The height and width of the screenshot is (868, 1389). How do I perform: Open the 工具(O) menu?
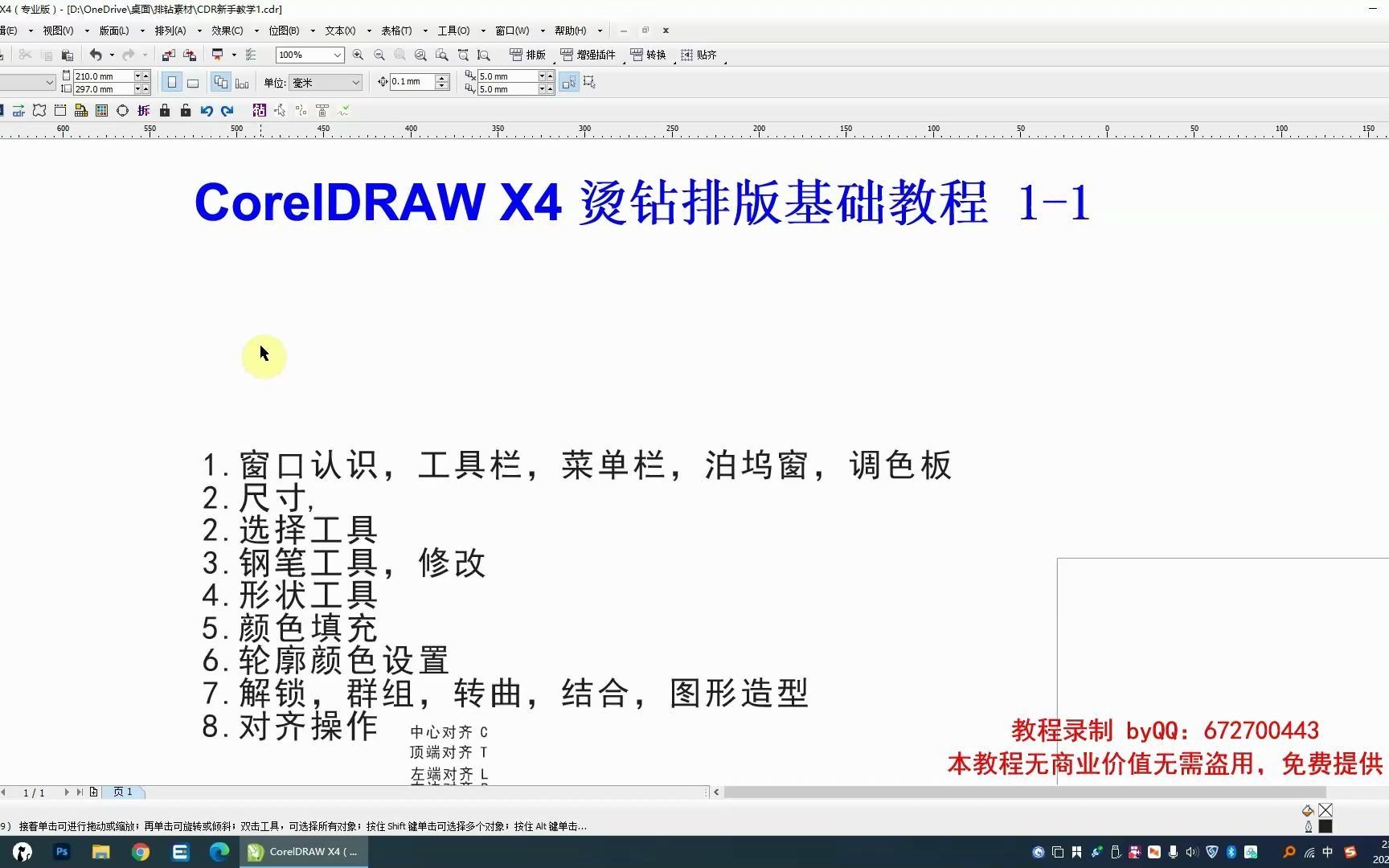pyautogui.click(x=453, y=31)
